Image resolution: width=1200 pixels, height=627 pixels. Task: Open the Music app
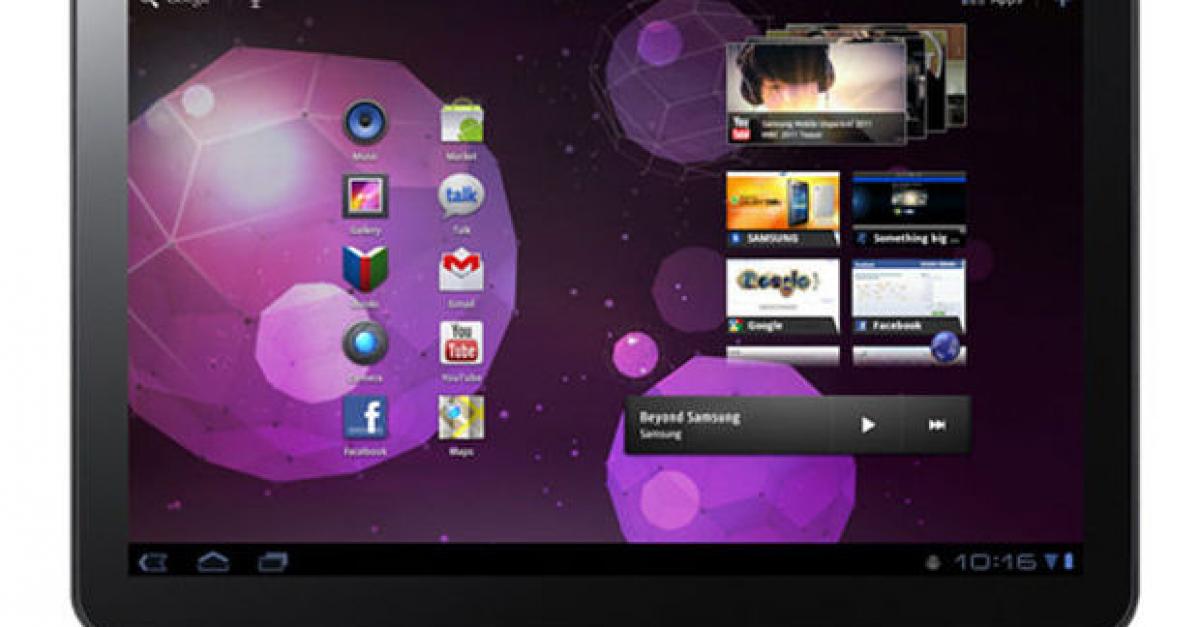[x=365, y=123]
